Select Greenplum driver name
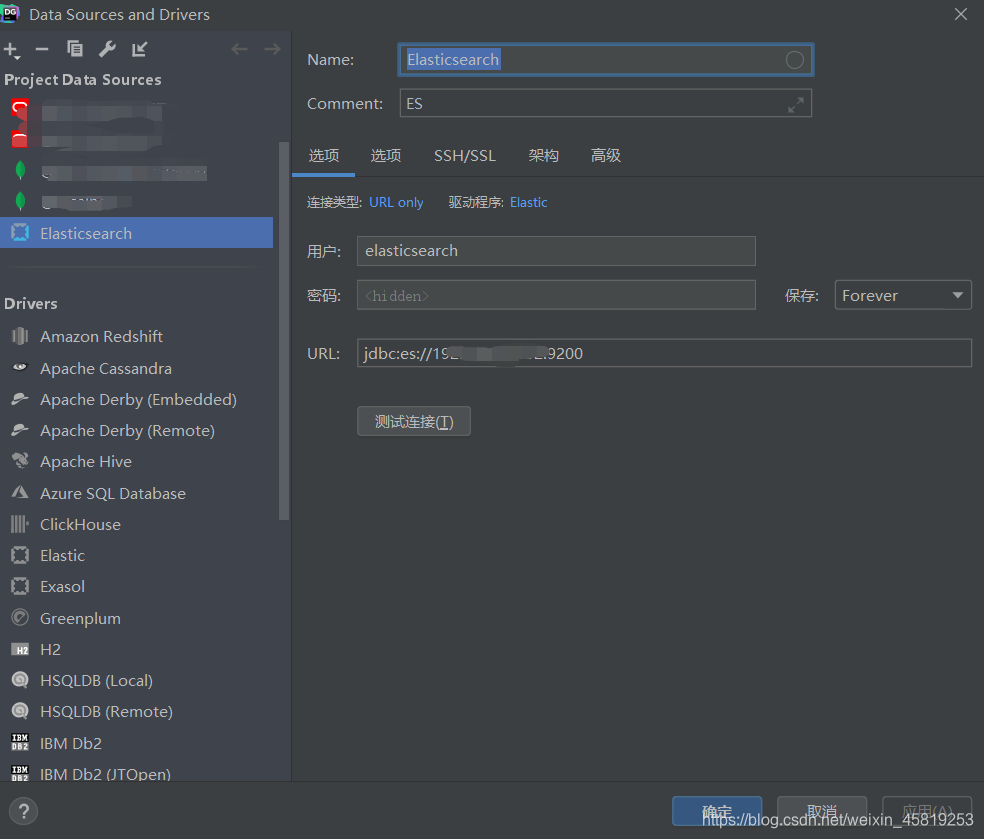 point(80,618)
